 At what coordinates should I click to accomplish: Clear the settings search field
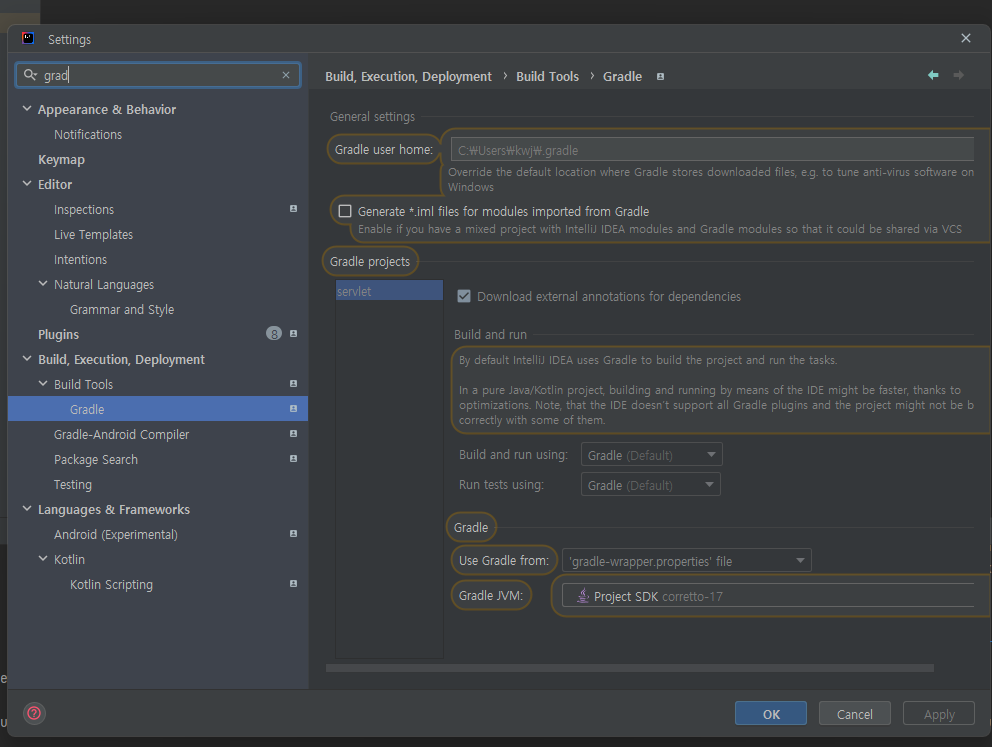coord(286,75)
